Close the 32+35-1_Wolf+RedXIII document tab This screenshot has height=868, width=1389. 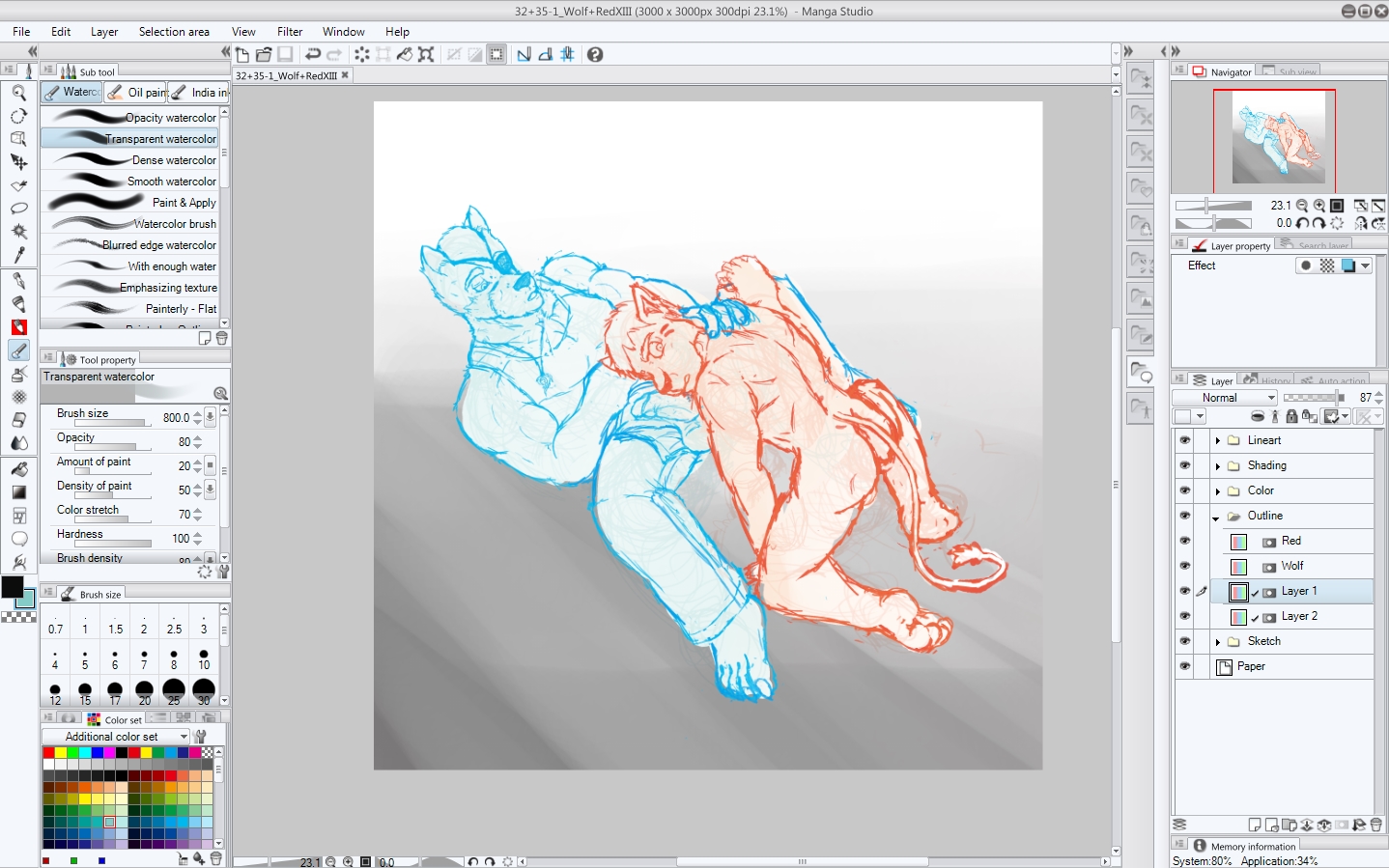click(345, 75)
